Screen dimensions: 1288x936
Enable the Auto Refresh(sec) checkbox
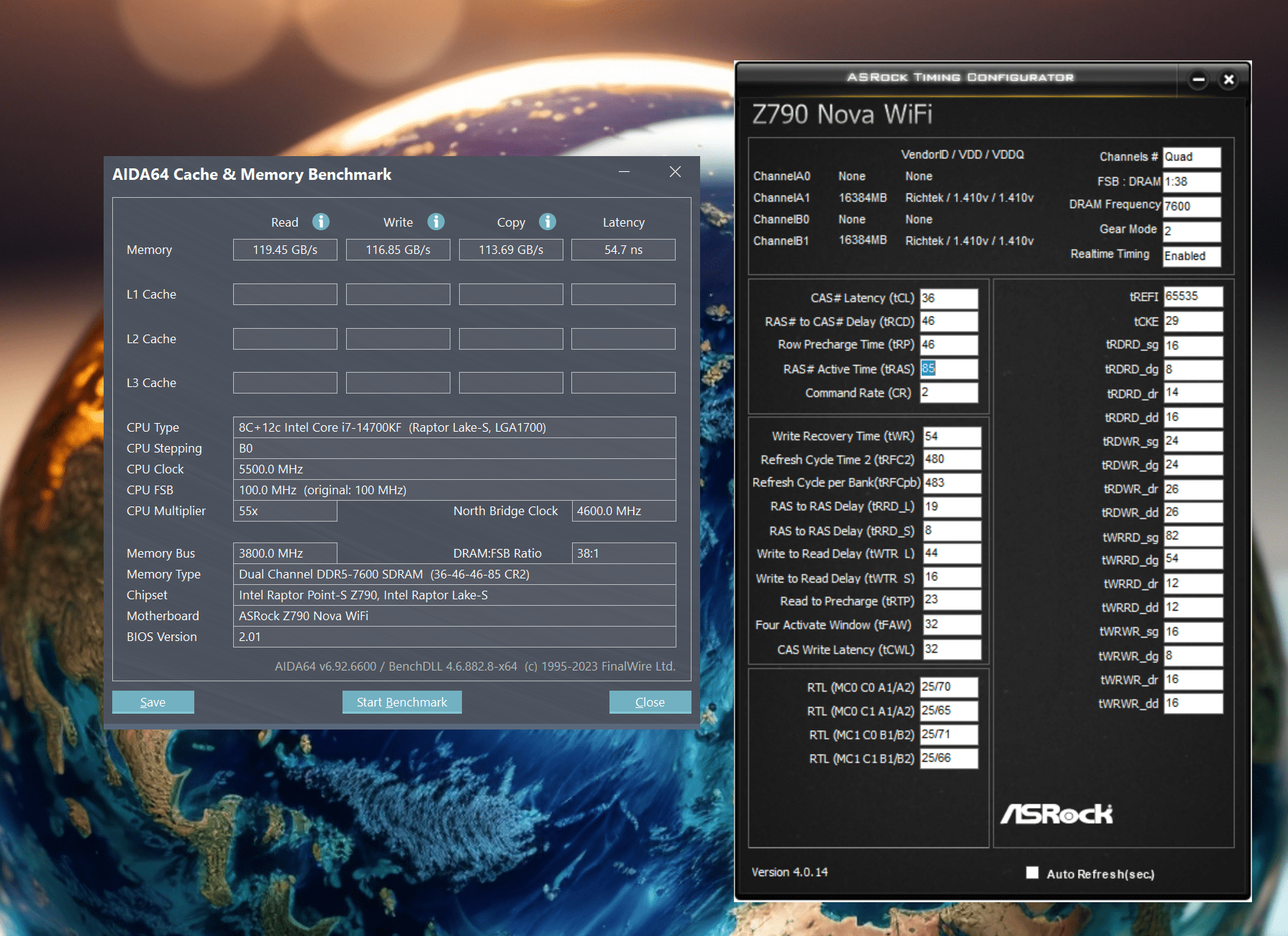pyautogui.click(x=1032, y=873)
